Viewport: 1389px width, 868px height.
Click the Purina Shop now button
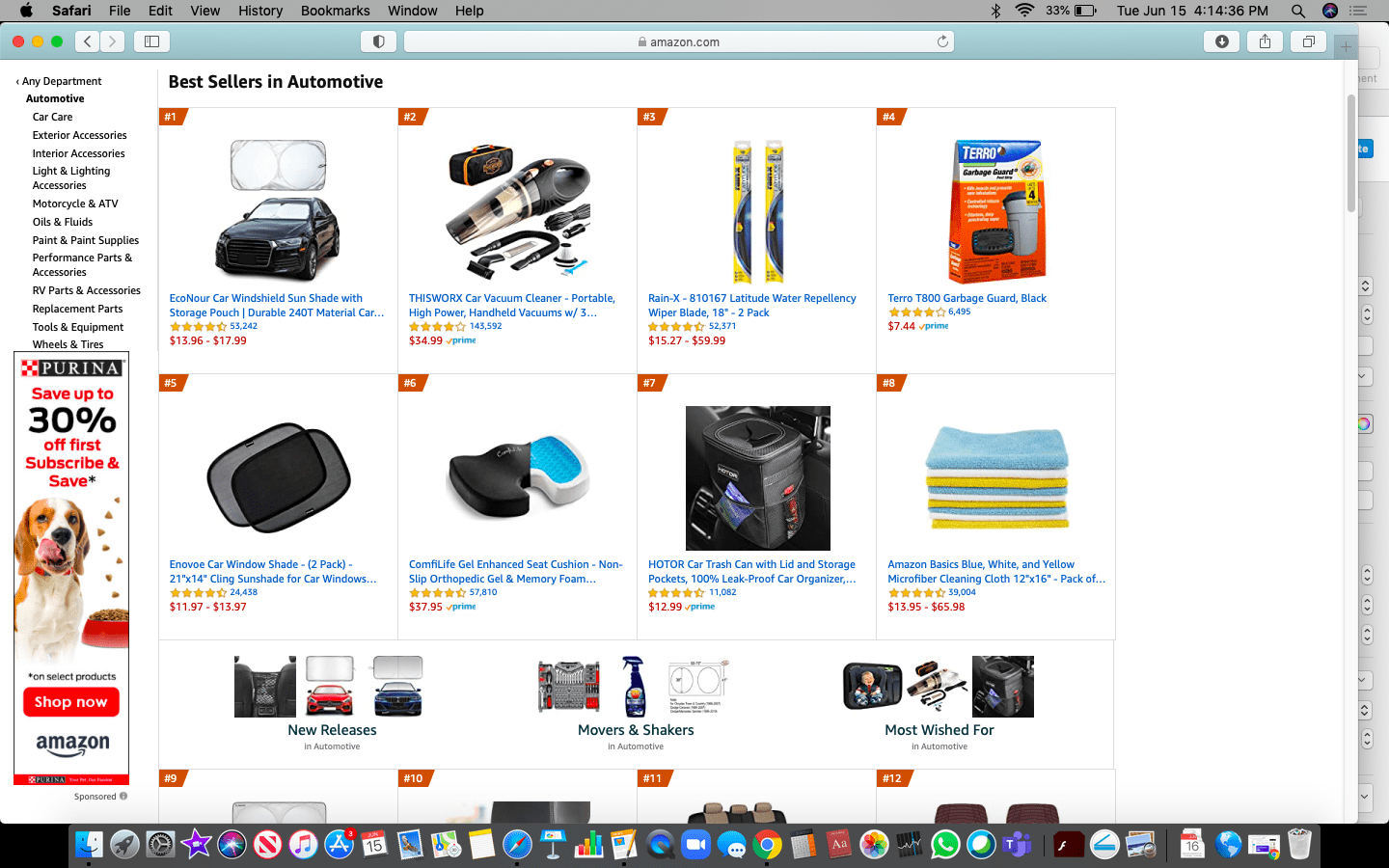tap(71, 702)
